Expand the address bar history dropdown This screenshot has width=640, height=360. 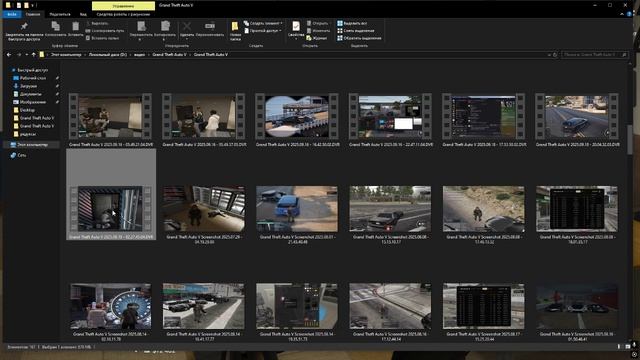(x=549, y=54)
